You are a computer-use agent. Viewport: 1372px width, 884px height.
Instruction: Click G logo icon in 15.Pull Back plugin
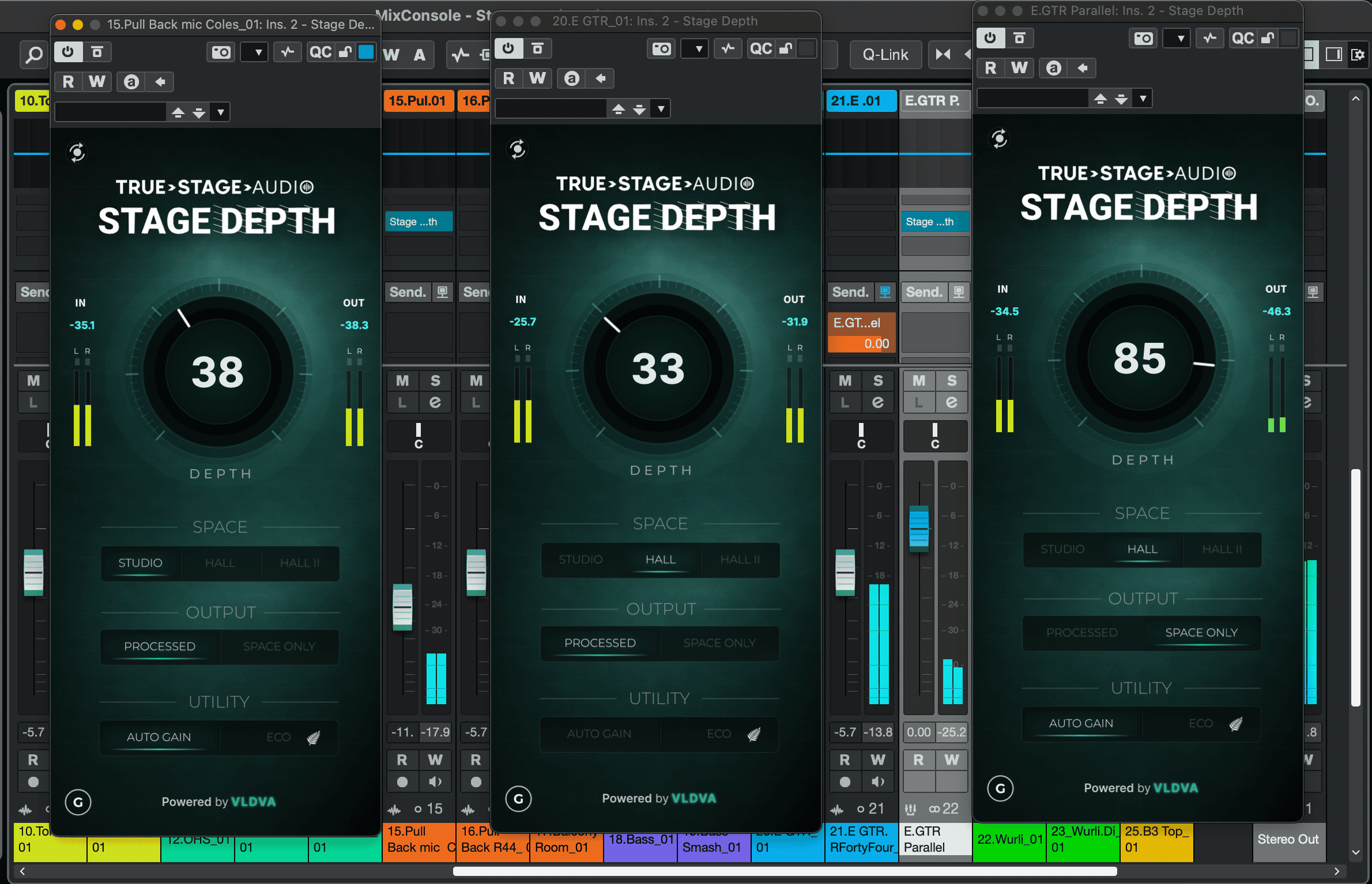[x=78, y=802]
